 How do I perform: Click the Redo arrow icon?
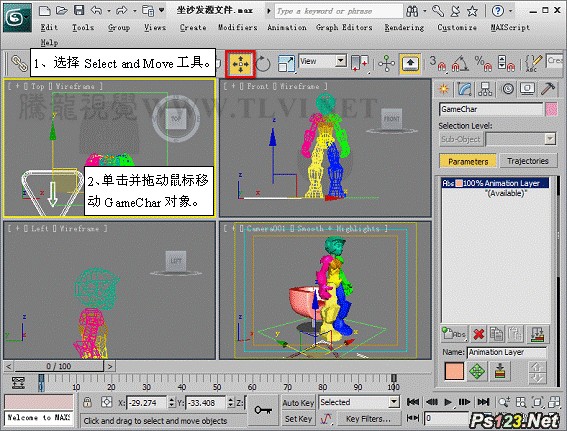[121, 10]
